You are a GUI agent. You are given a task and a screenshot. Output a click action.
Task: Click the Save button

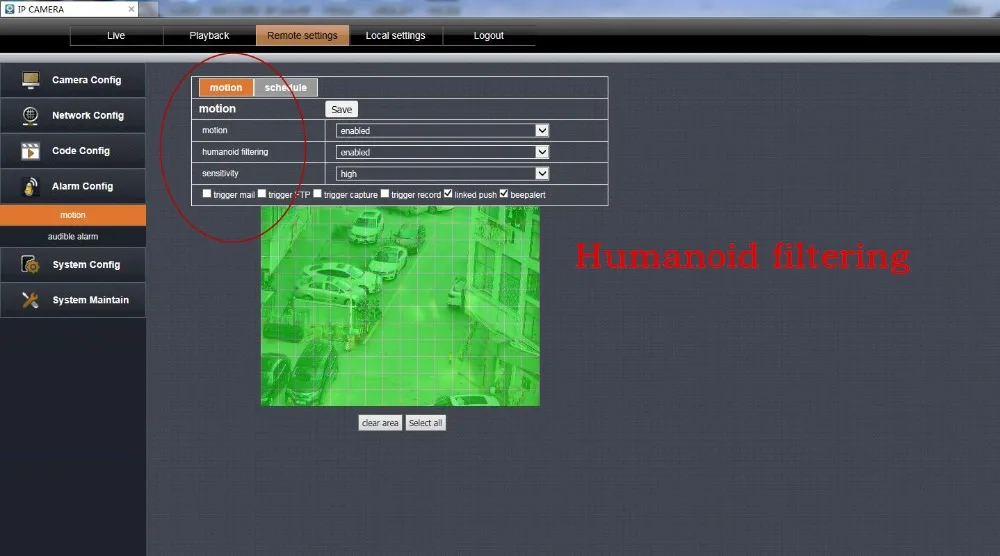click(341, 109)
